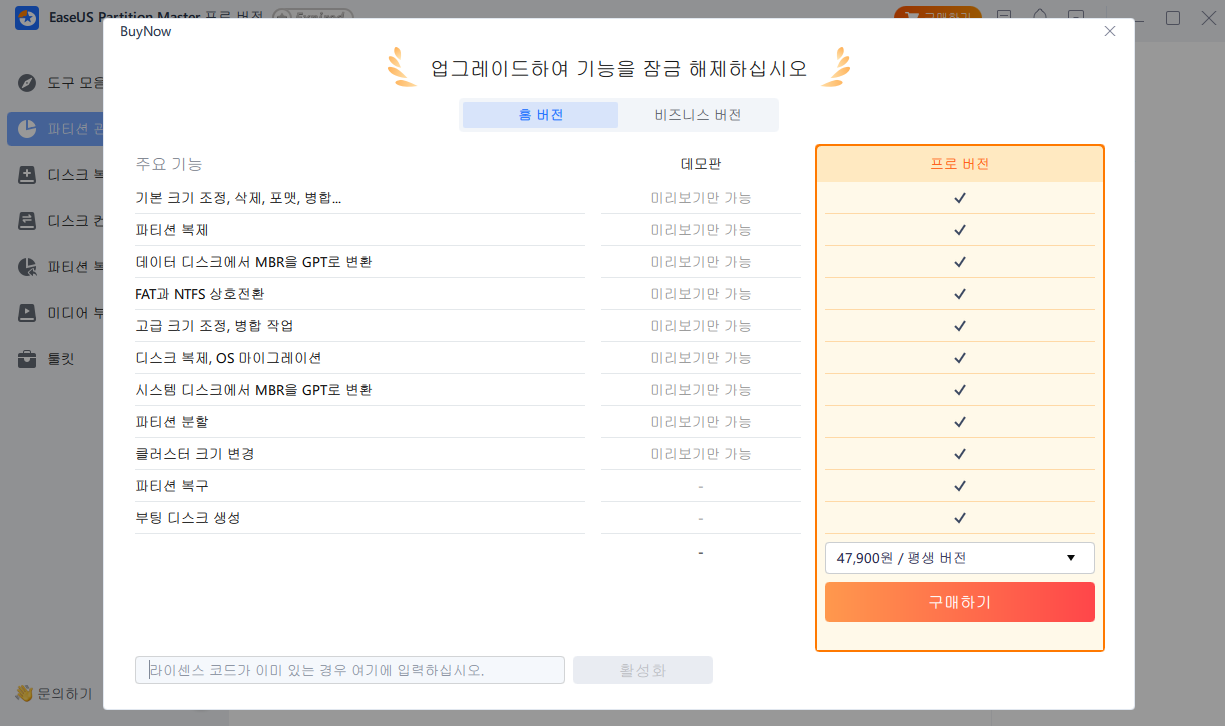Viewport: 1225px width, 726px height.
Task: Open the 47,900원 / 평생 버전 dropdown
Action: tap(959, 558)
